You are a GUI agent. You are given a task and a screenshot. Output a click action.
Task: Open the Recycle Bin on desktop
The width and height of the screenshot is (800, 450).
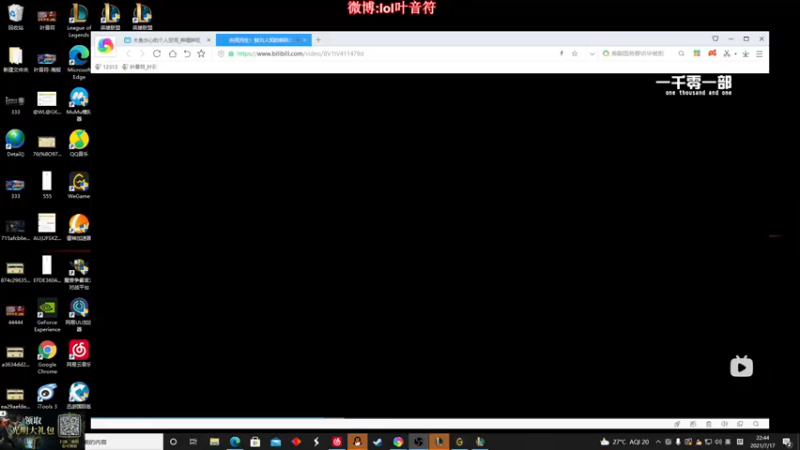15,17
